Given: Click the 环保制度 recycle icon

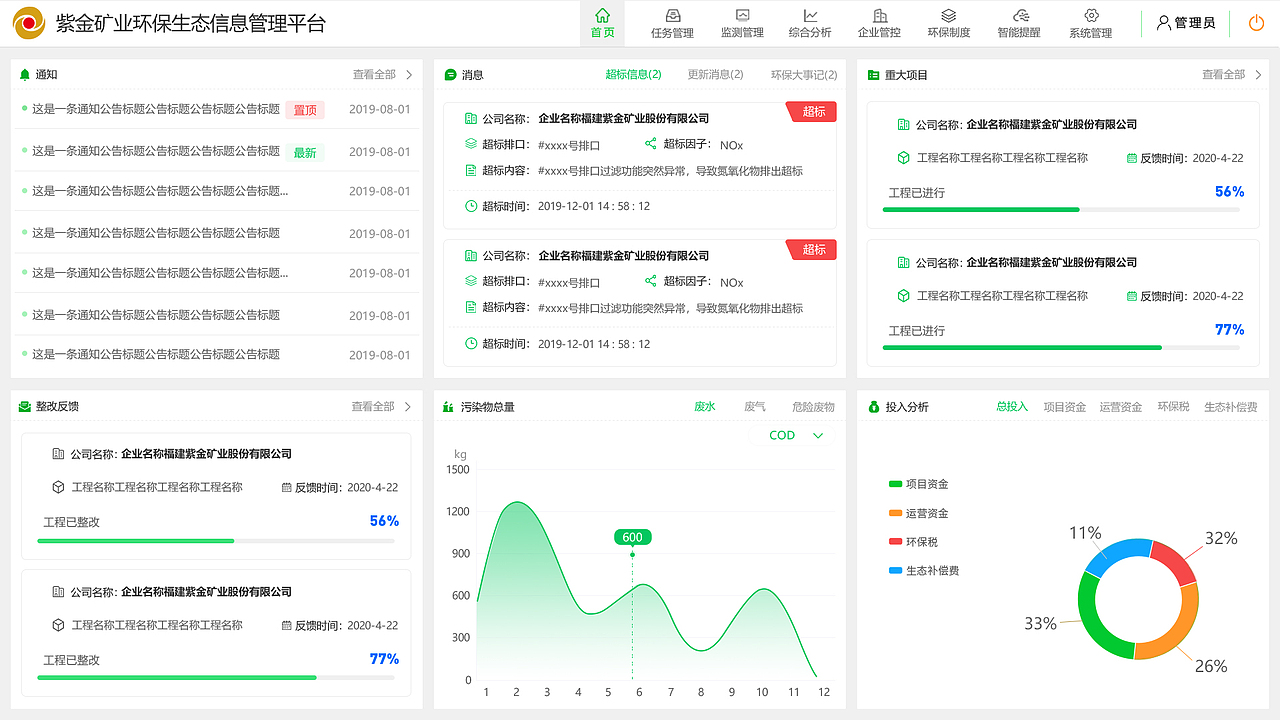Looking at the screenshot, I should [949, 17].
